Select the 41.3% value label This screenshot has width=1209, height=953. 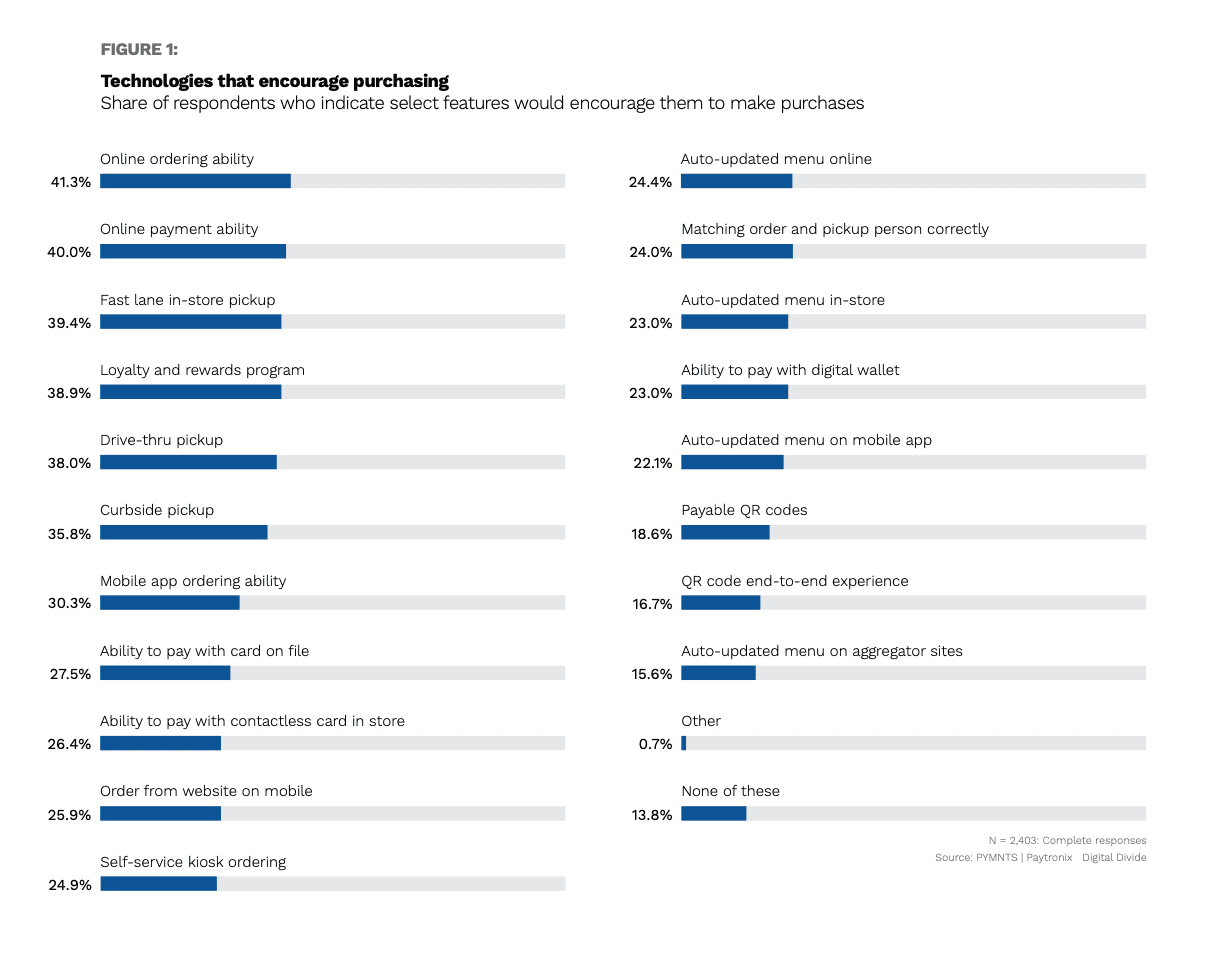point(71,182)
